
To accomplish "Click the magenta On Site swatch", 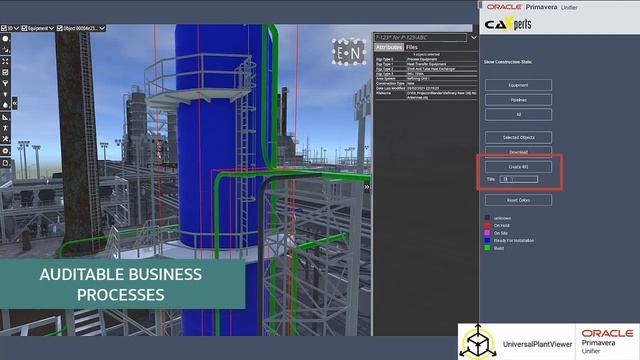I will click(487, 233).
